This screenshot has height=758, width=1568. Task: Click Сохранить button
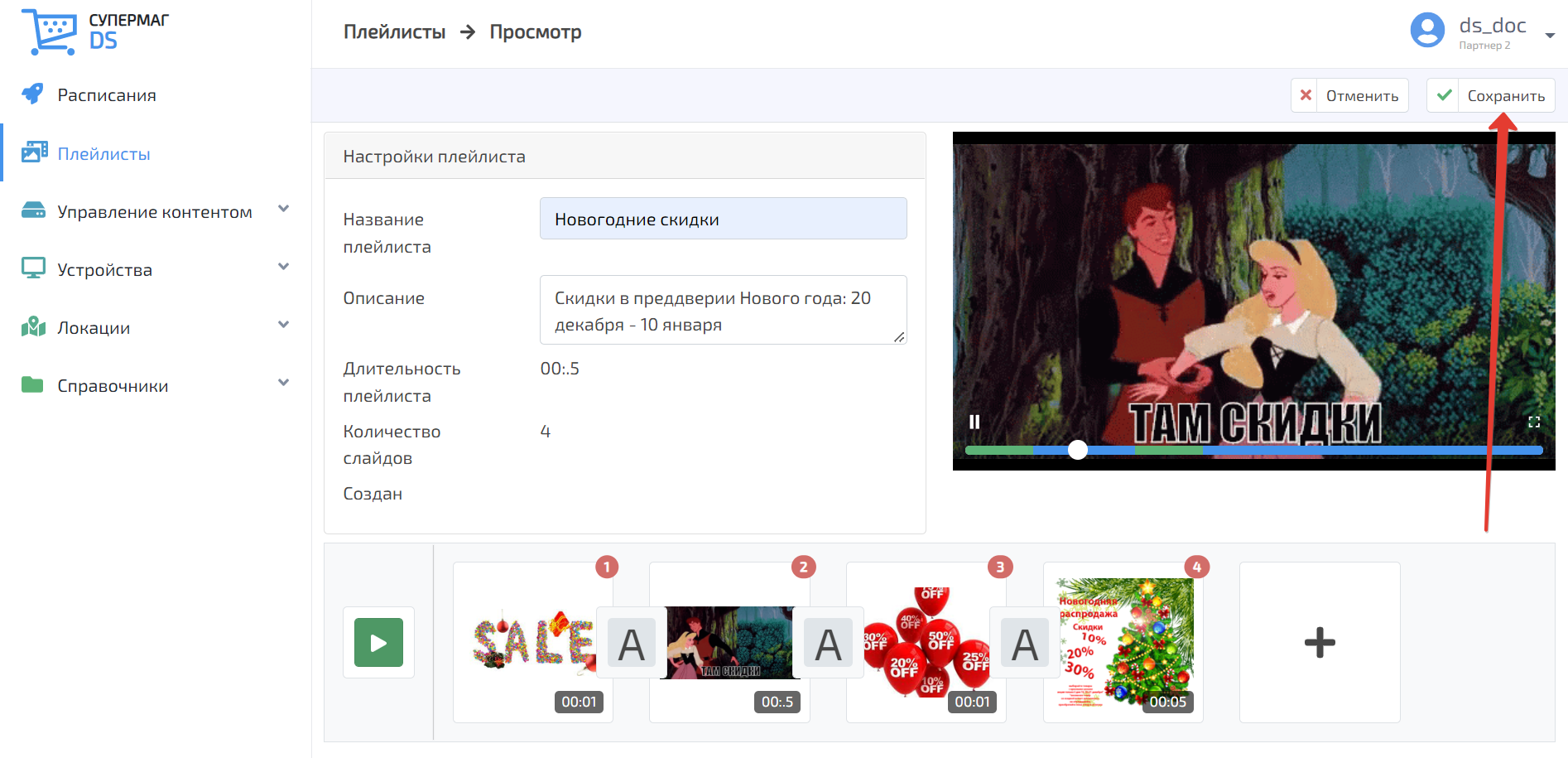[1490, 95]
